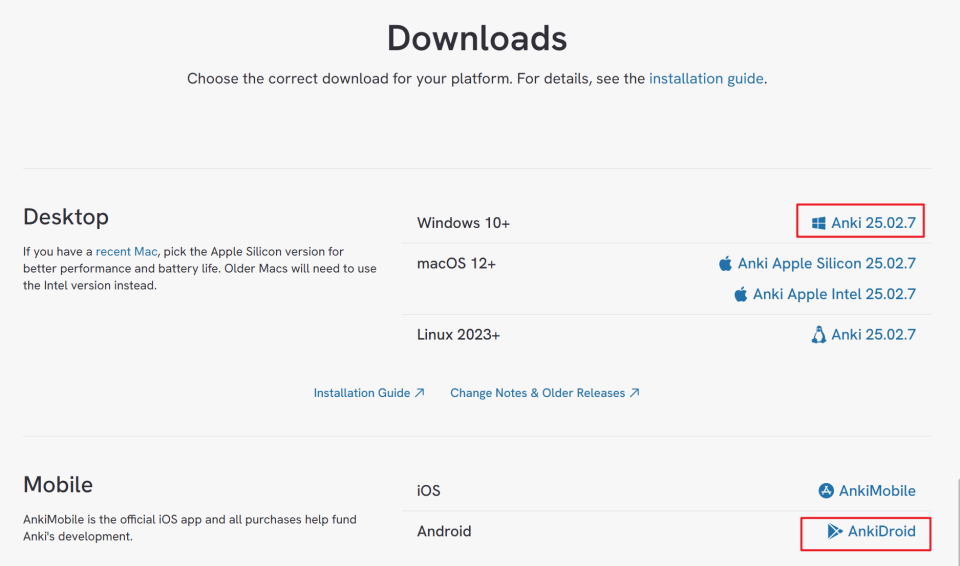Click the Apple icon next to Anki Apple Intel

click(x=740, y=294)
